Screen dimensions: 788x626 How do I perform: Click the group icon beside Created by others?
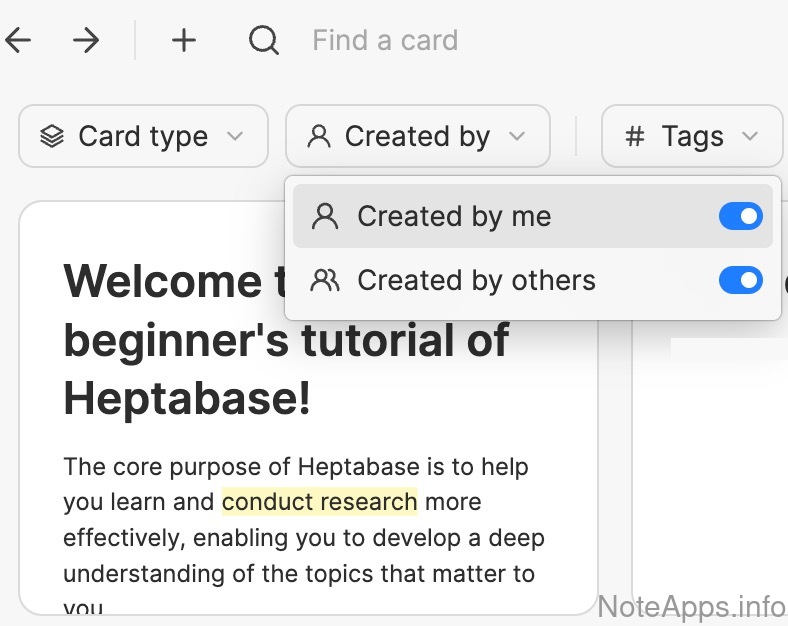point(325,280)
